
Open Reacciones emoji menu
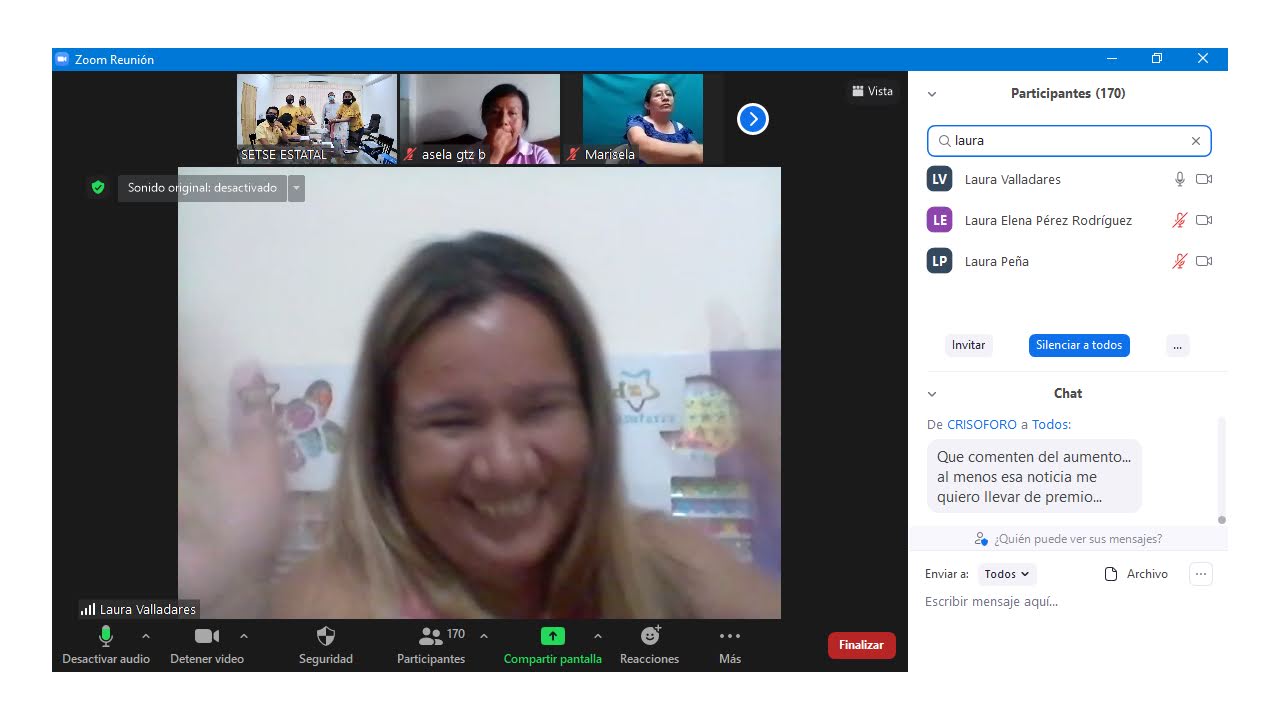[650, 636]
